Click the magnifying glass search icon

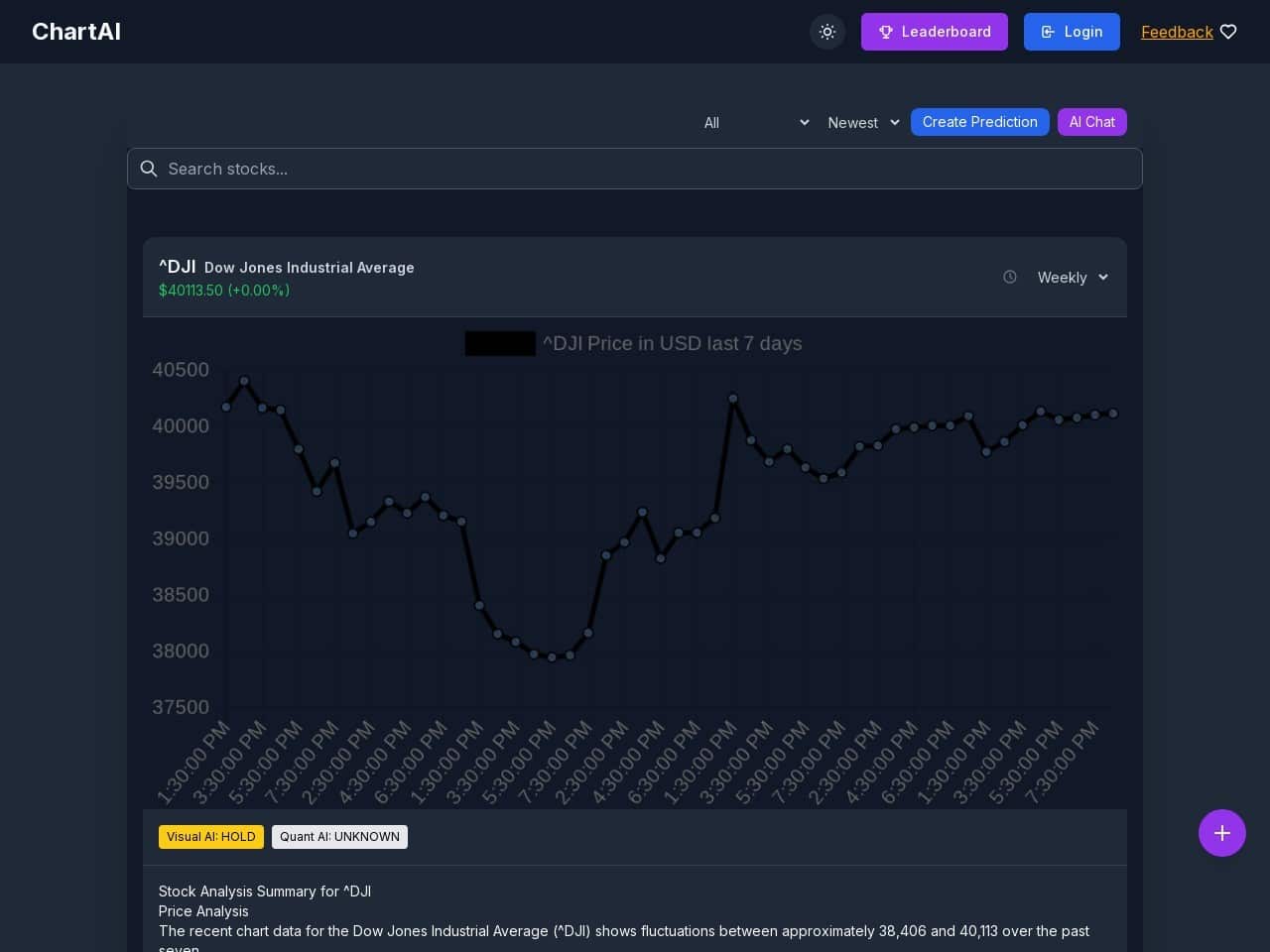[149, 169]
